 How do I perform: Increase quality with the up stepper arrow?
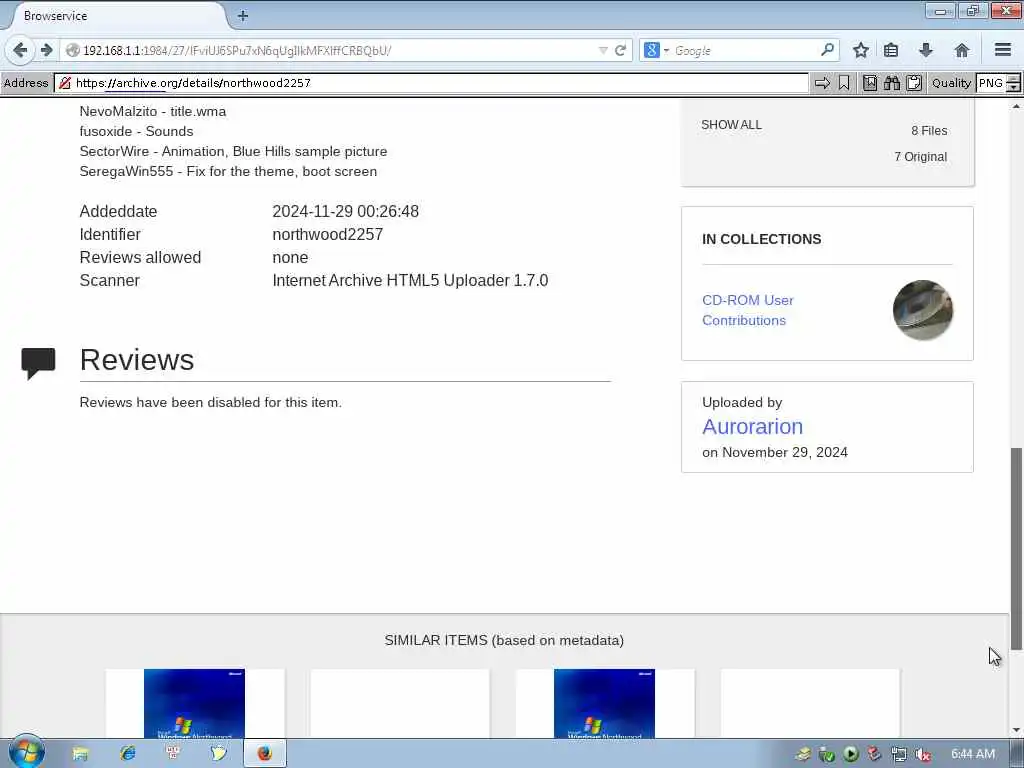click(x=1014, y=78)
